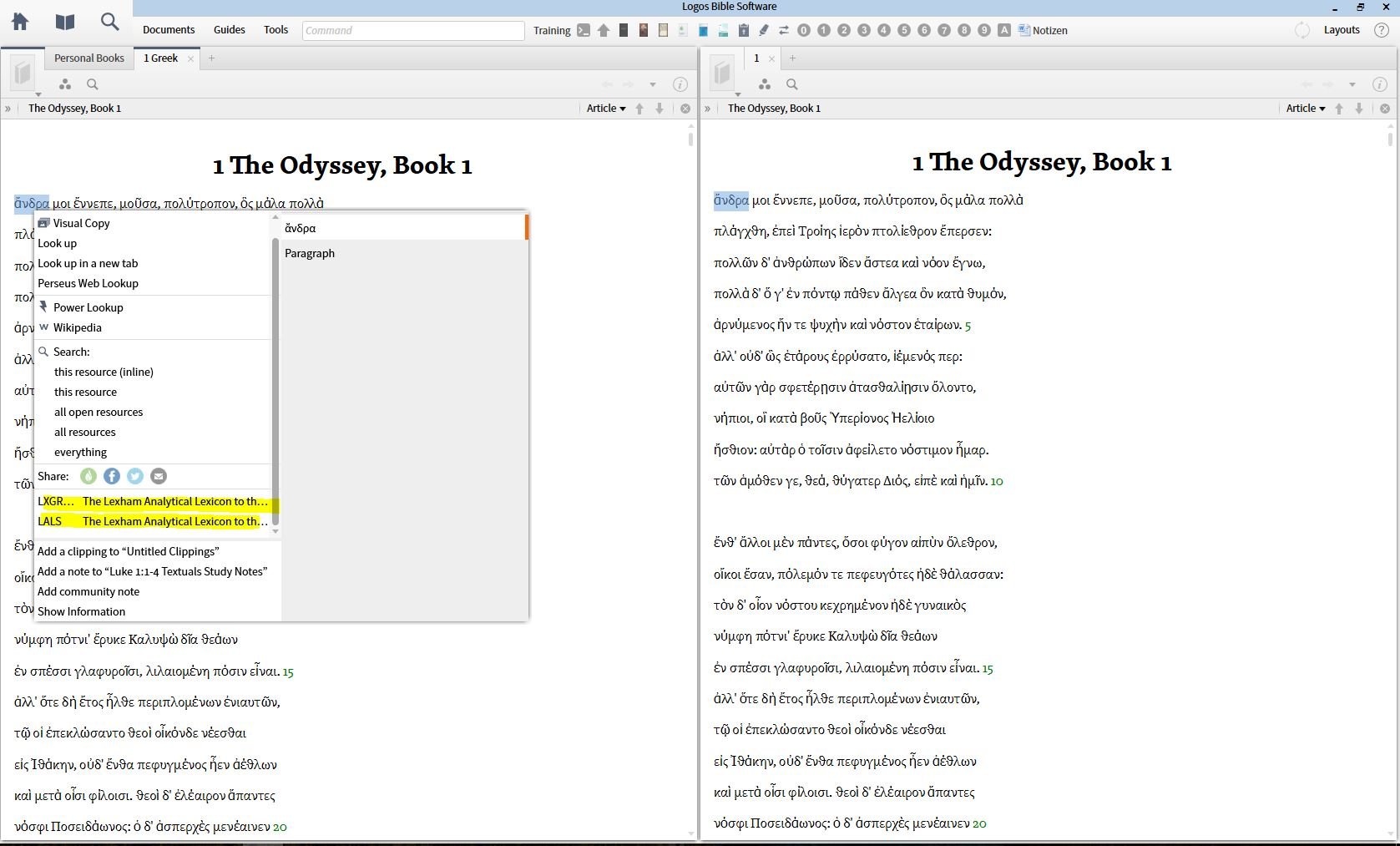Close the locator bar in left panel
Image resolution: width=1400 pixels, height=846 pixels.
point(685,109)
